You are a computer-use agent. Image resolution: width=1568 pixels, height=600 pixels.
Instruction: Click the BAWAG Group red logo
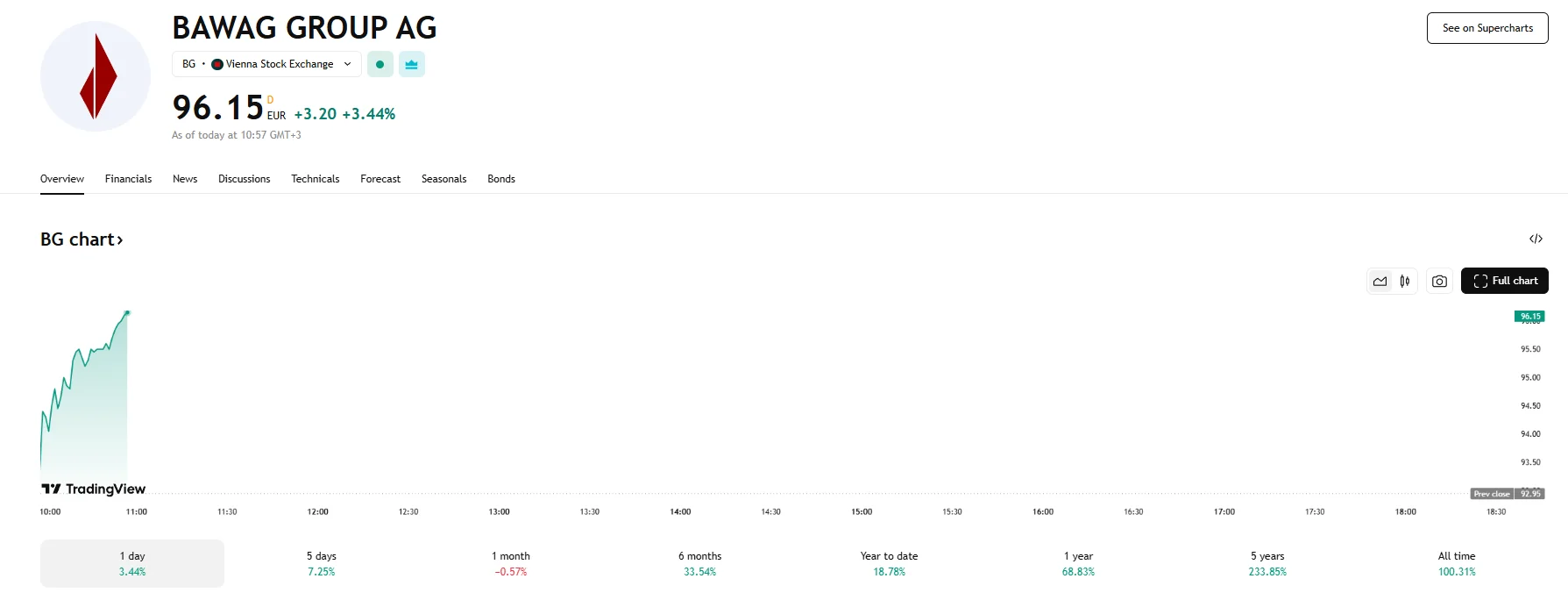point(96,76)
